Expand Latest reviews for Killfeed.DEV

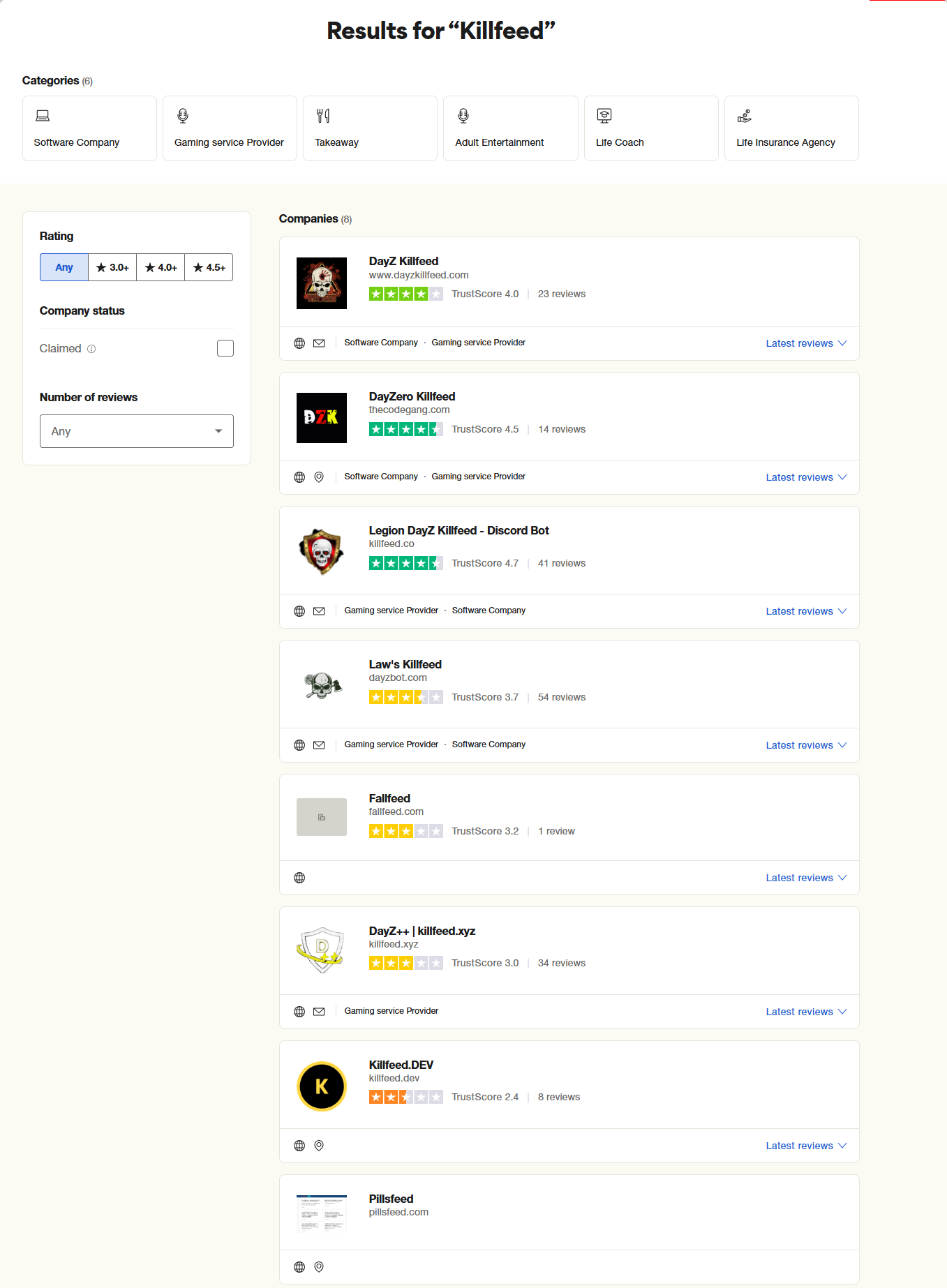click(806, 1146)
